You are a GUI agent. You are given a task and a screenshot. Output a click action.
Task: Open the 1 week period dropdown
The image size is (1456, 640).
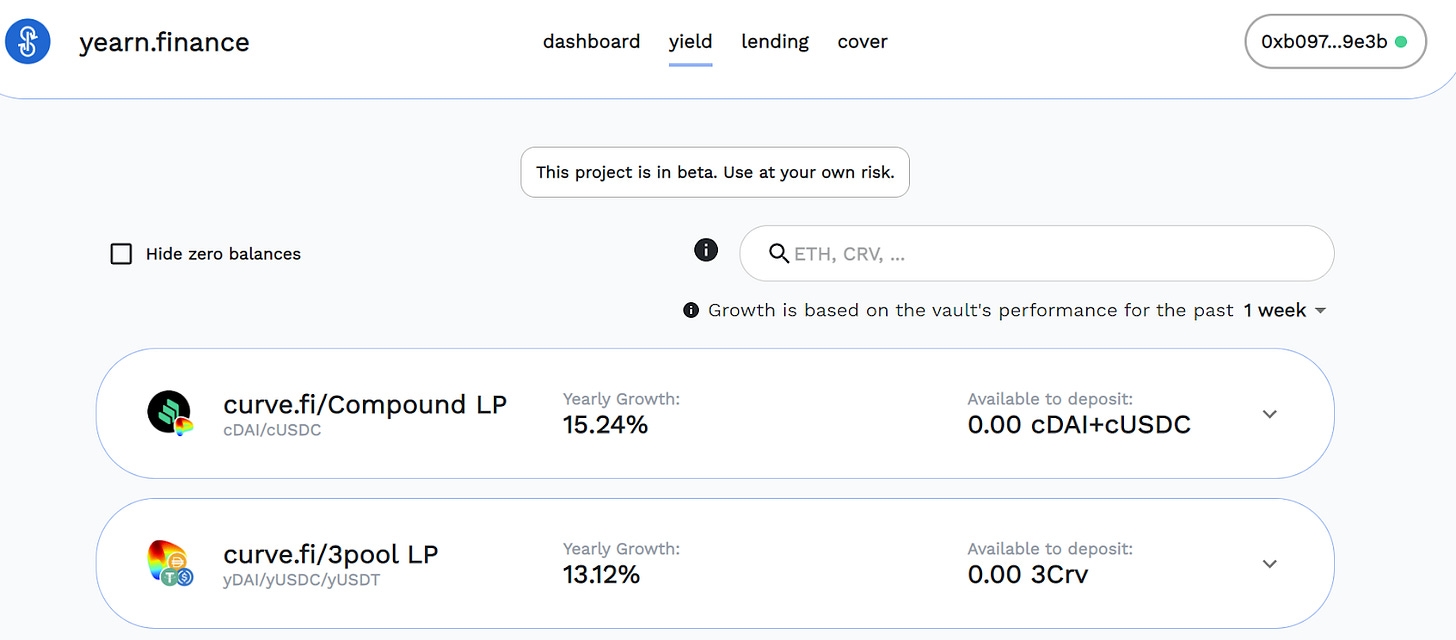click(x=1285, y=311)
